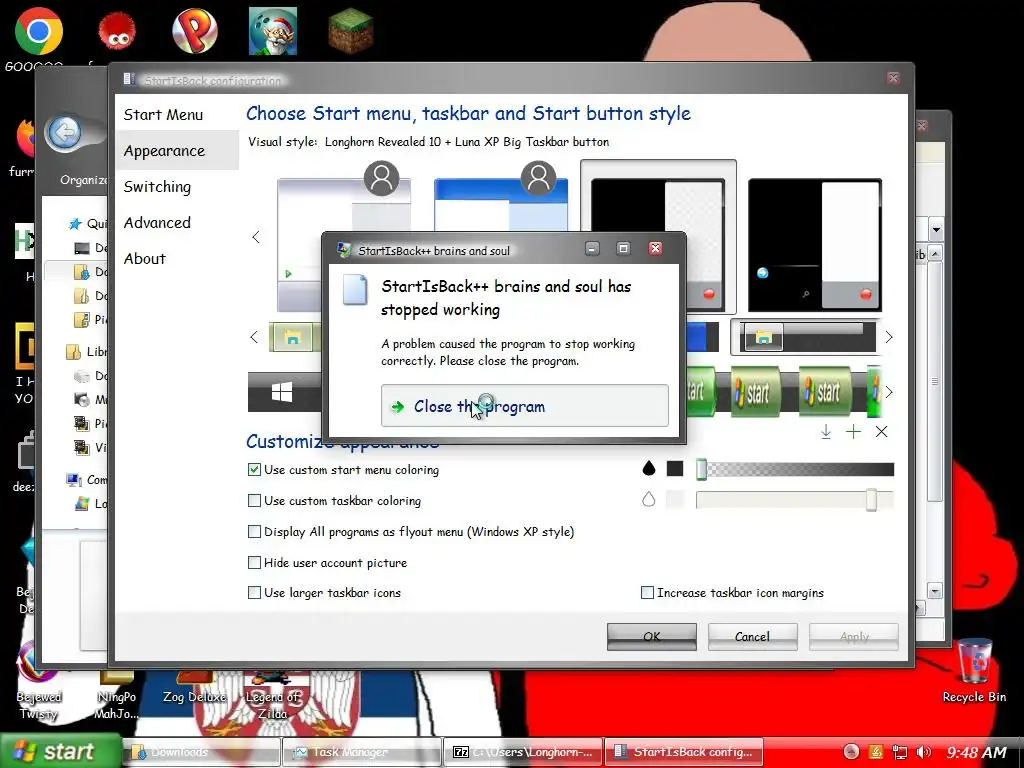Click the volume speaker tray icon

(x=923, y=752)
